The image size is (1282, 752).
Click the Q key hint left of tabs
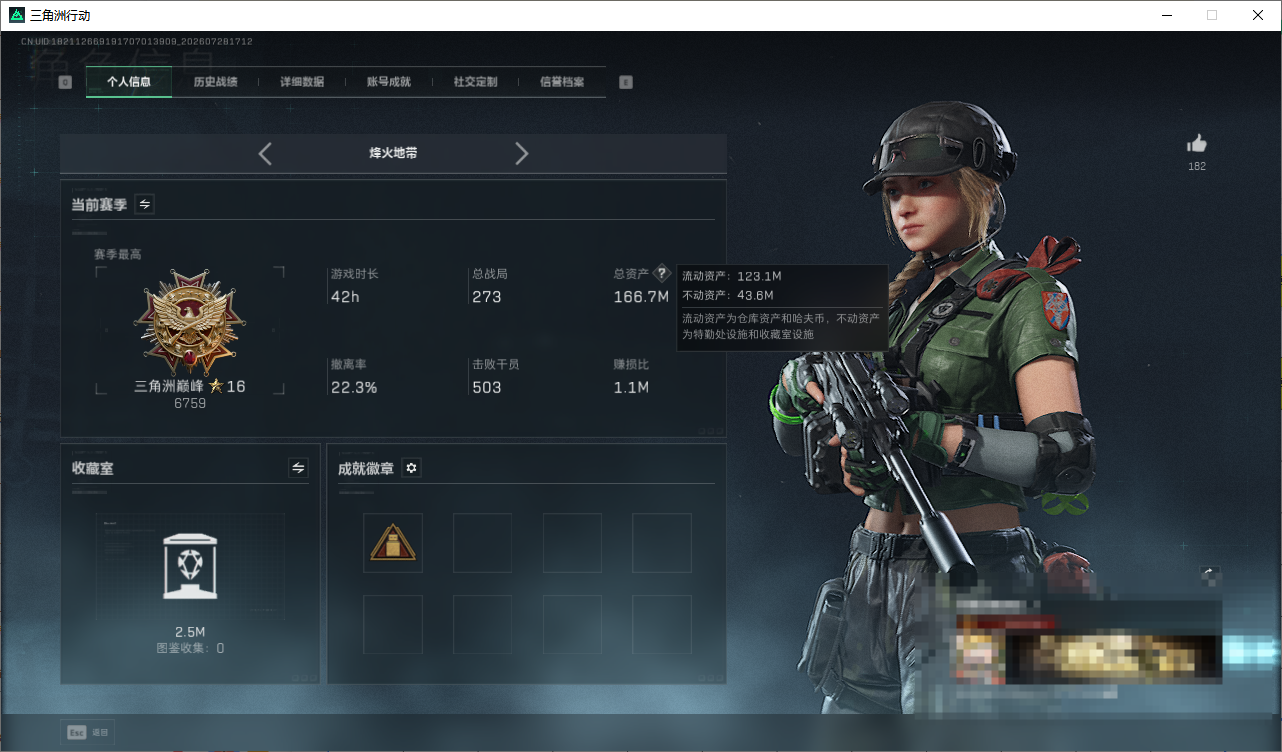click(x=65, y=82)
